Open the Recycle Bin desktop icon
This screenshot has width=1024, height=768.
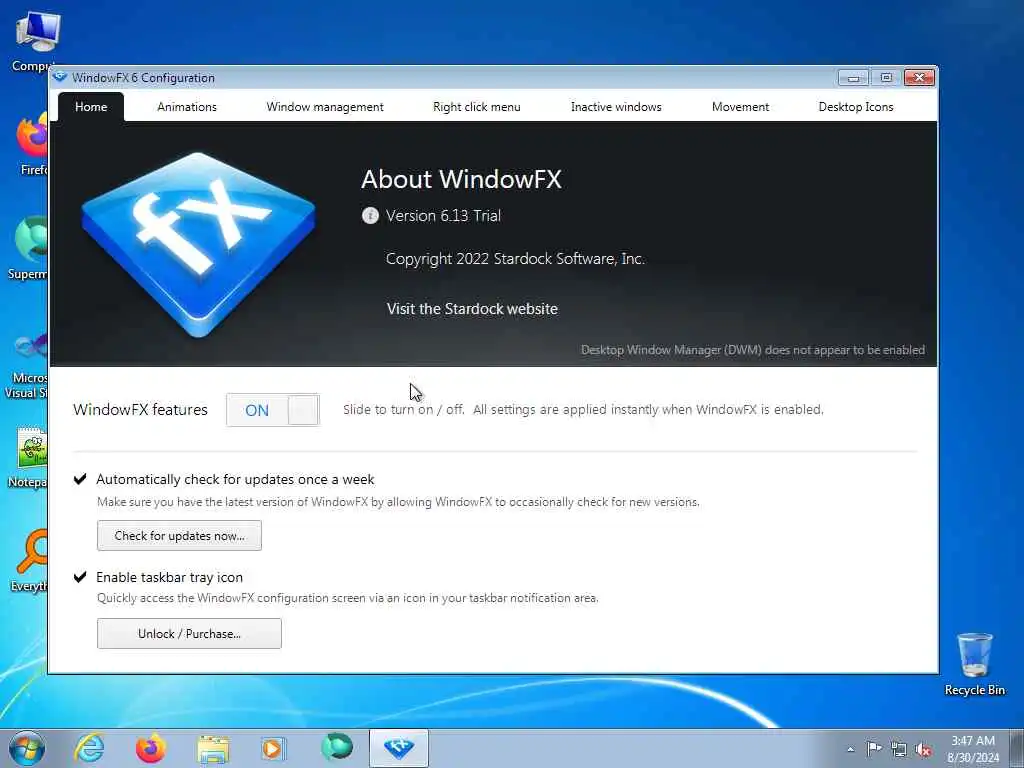tap(974, 664)
